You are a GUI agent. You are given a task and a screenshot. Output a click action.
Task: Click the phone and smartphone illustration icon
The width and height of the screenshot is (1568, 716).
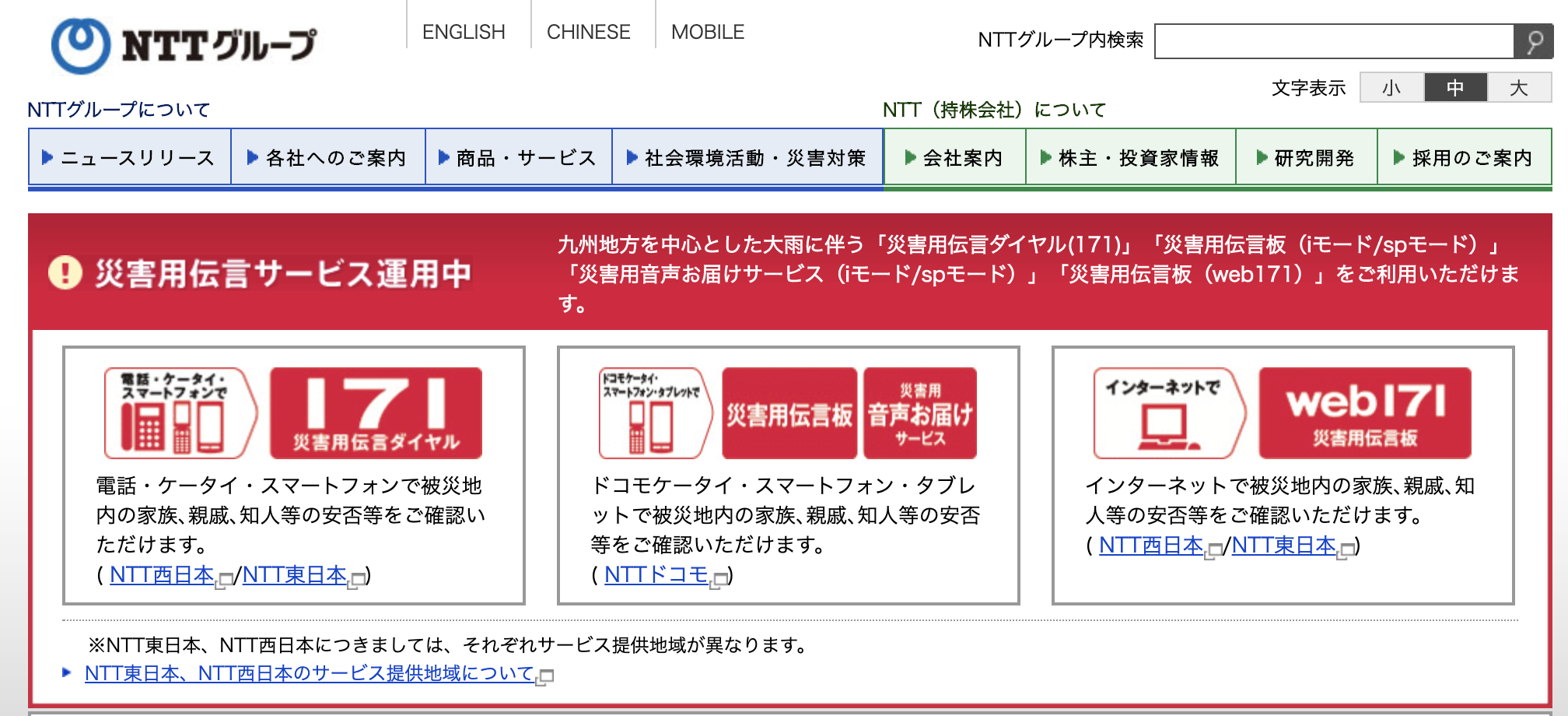tap(181, 413)
